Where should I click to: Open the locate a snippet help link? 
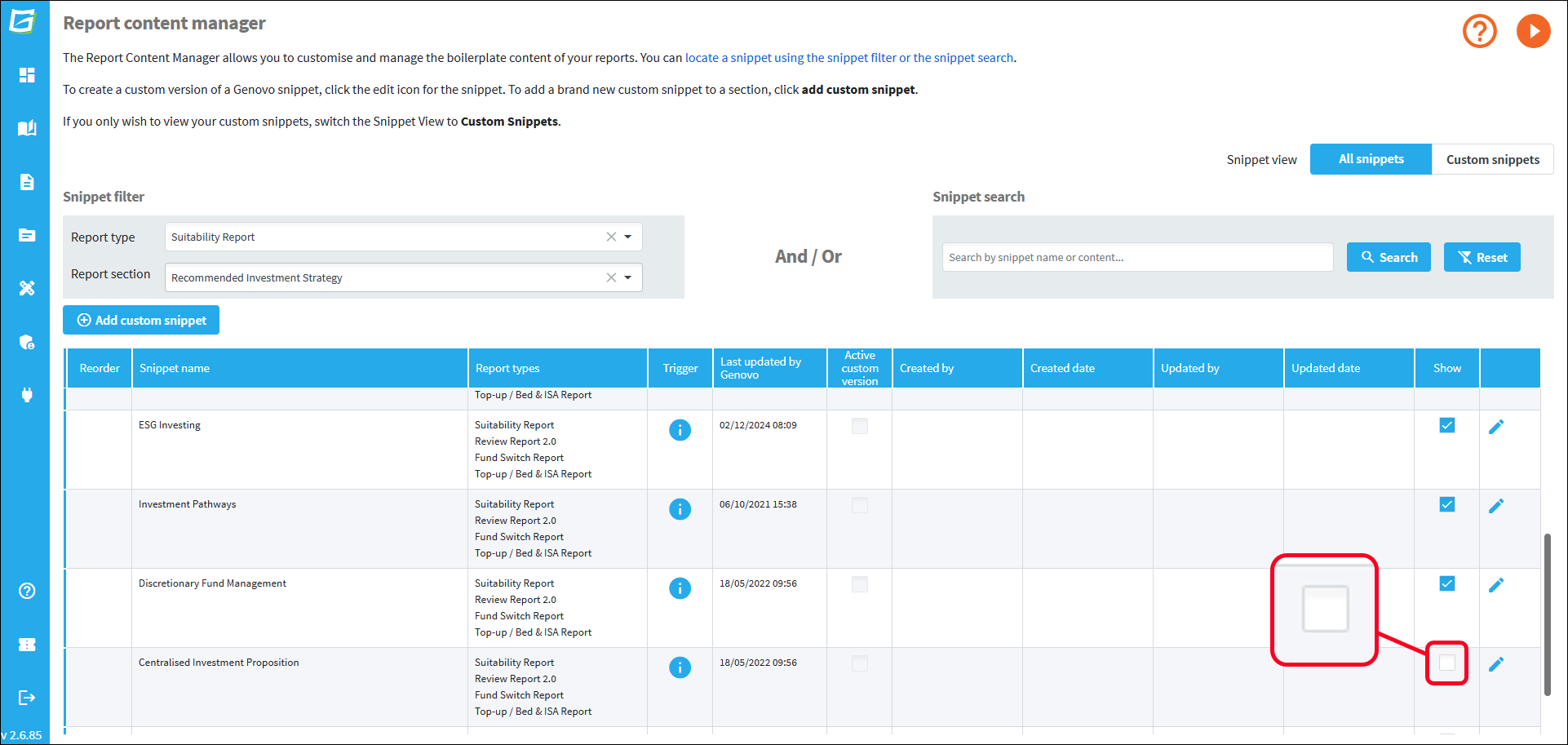(x=849, y=58)
